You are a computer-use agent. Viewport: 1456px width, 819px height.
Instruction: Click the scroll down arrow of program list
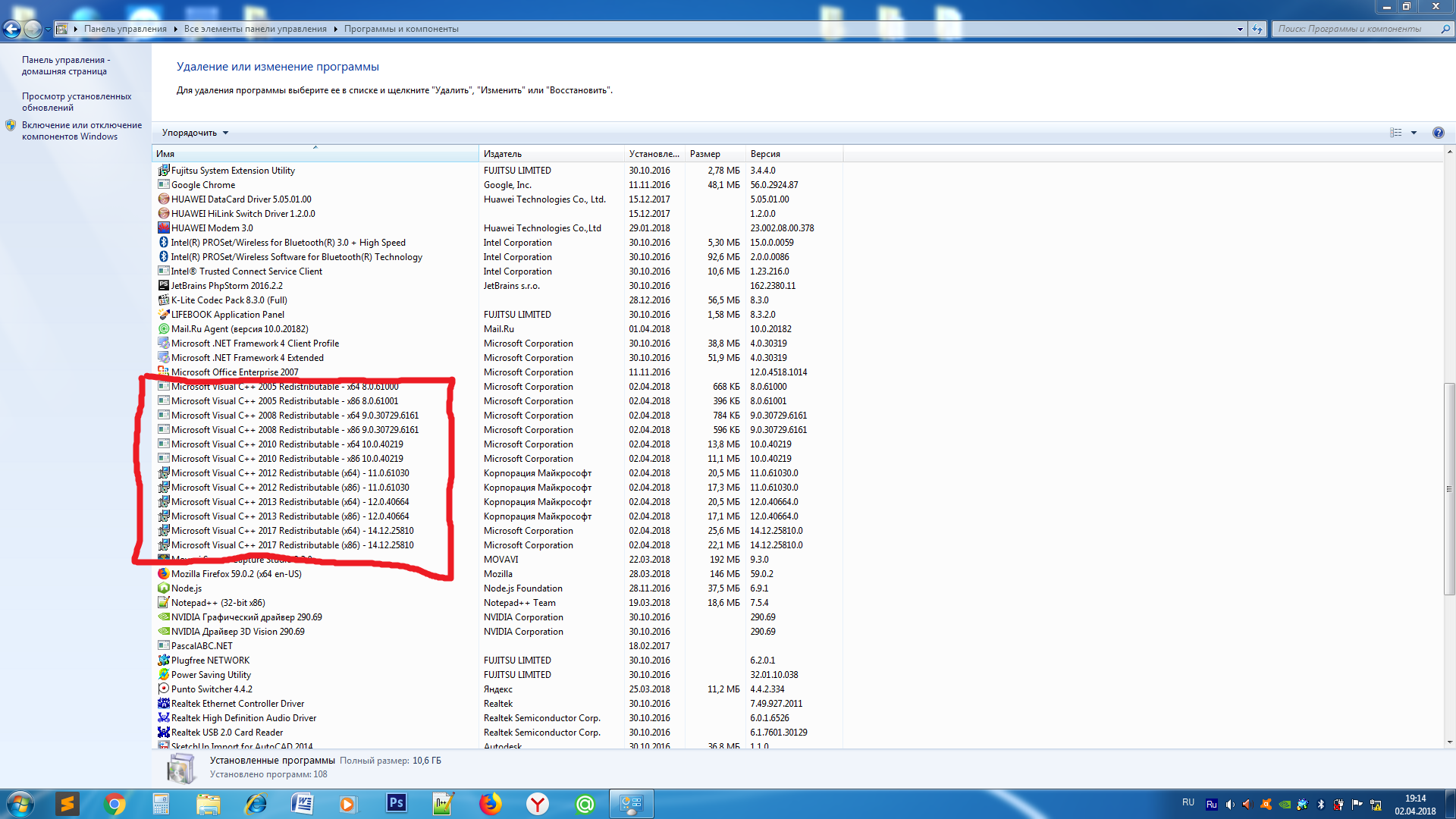[1449, 742]
